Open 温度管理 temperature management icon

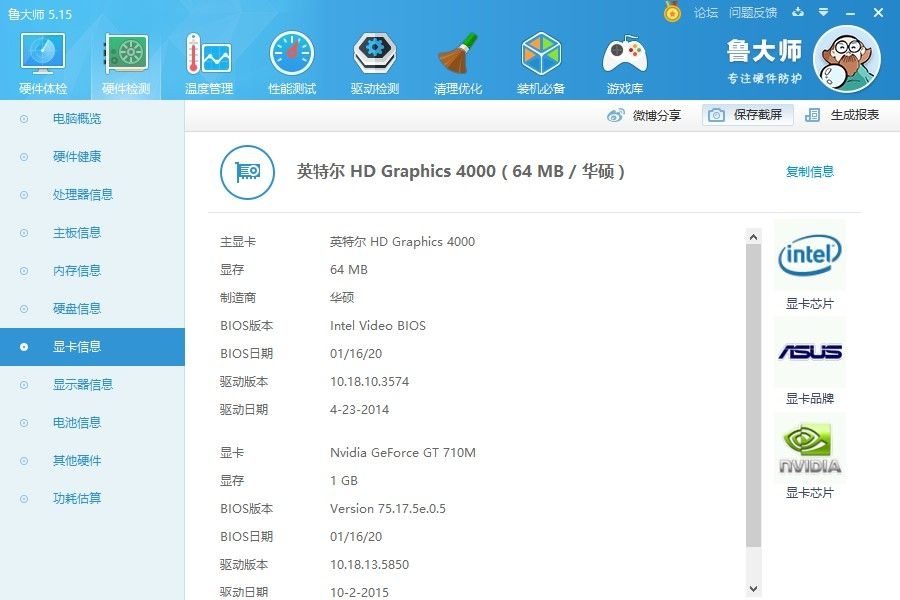[x=209, y=55]
